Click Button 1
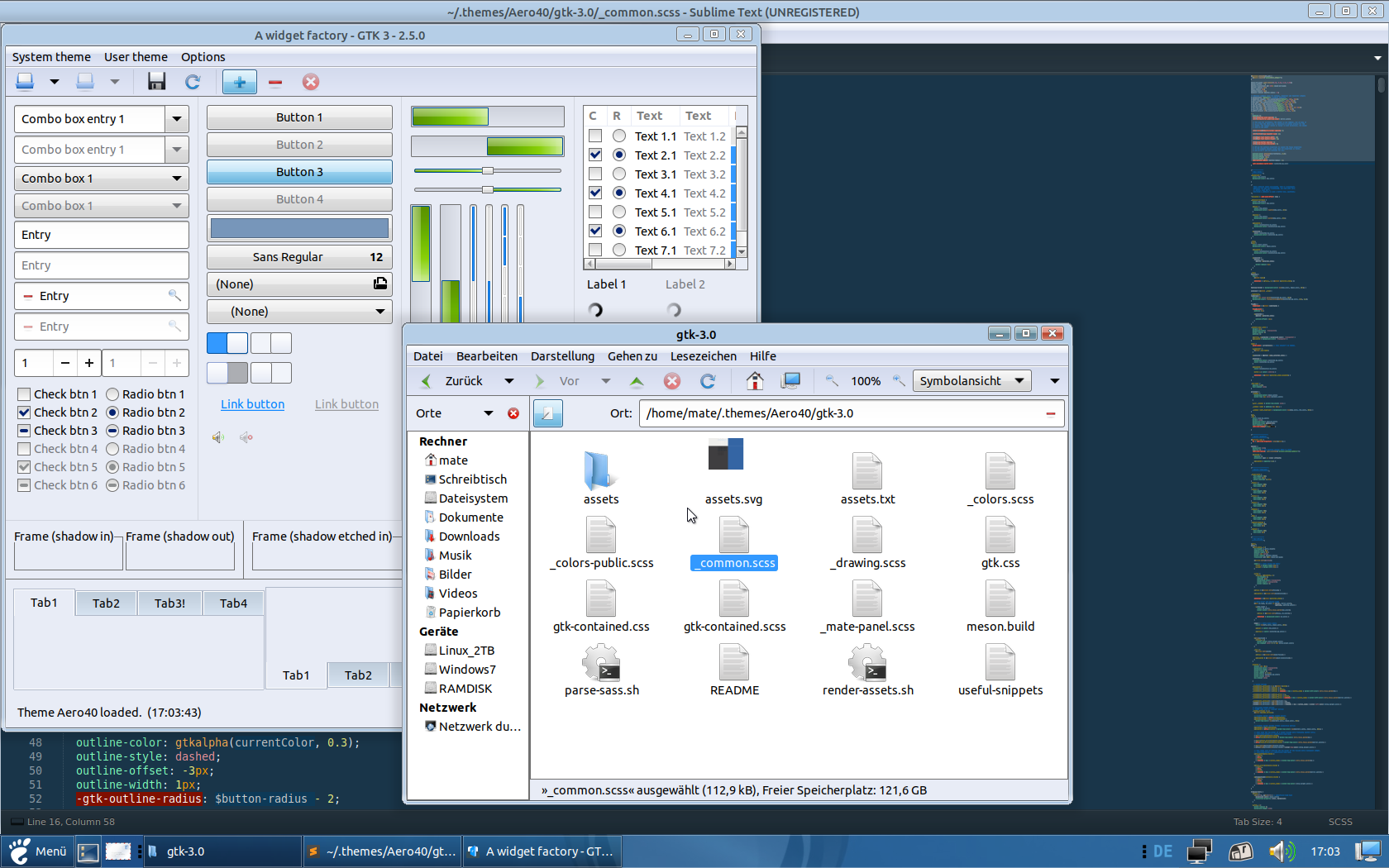Viewport: 1389px width, 868px height. point(299,117)
